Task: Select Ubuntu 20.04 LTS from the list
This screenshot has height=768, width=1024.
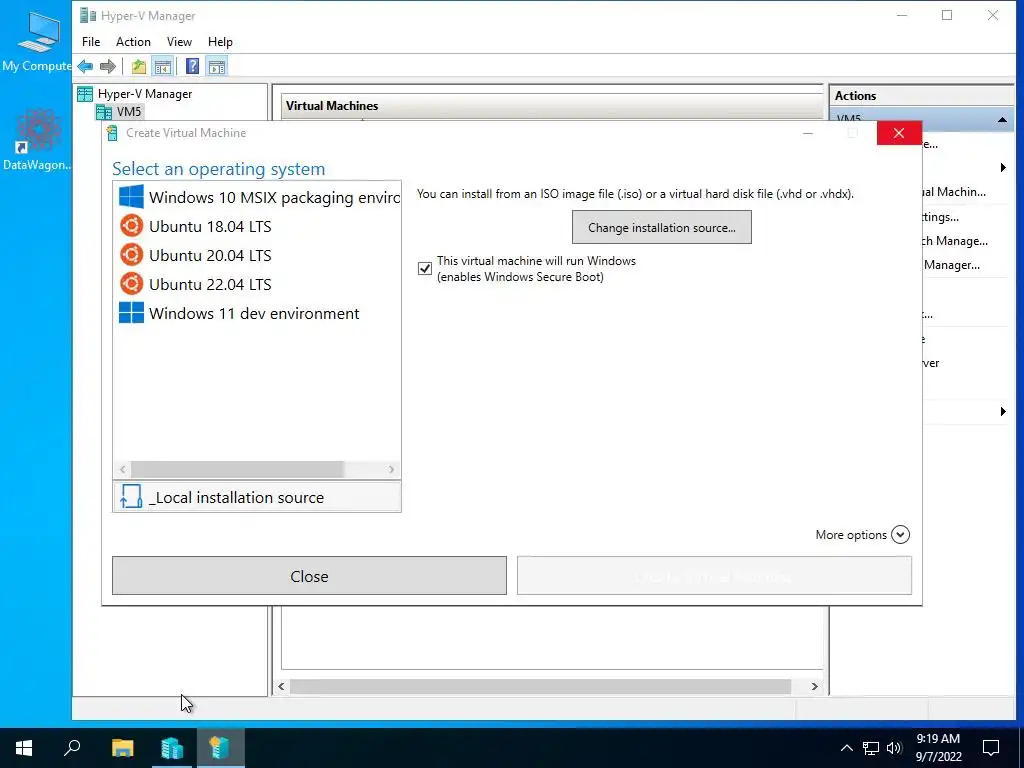Action: pyautogui.click(x=257, y=255)
